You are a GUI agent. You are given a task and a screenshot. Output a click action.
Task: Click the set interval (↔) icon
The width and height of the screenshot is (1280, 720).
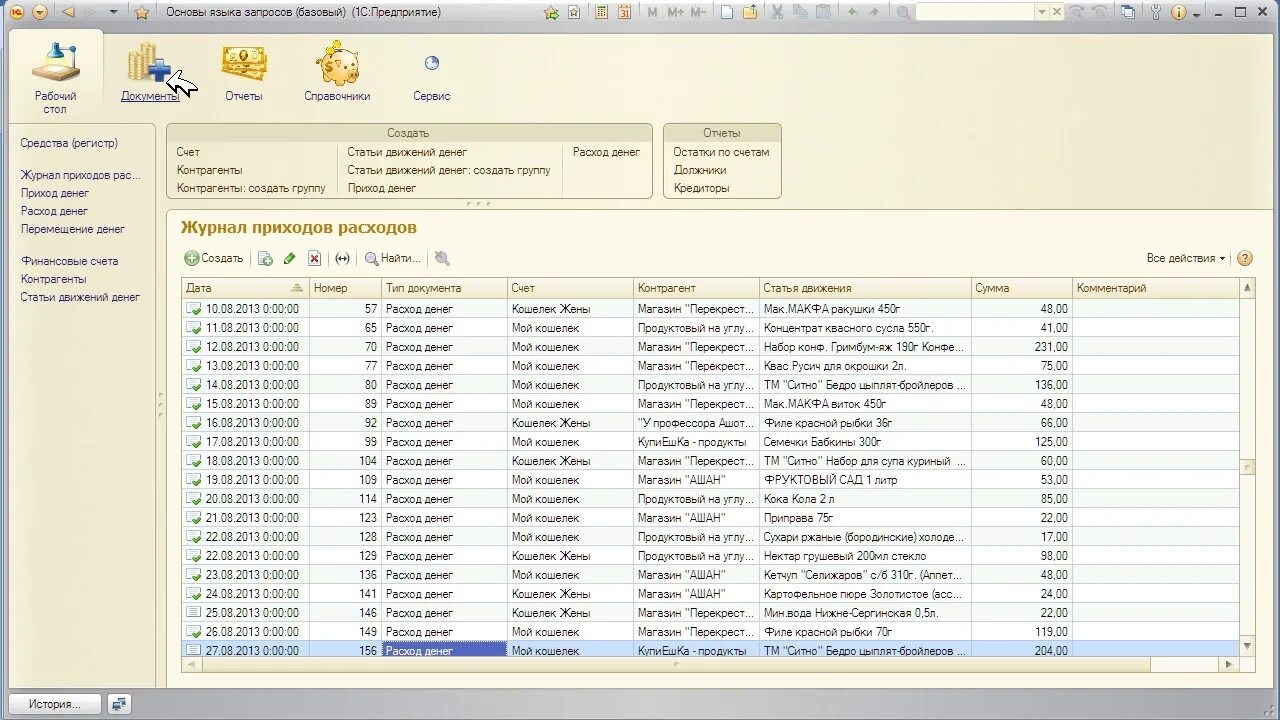(342, 258)
